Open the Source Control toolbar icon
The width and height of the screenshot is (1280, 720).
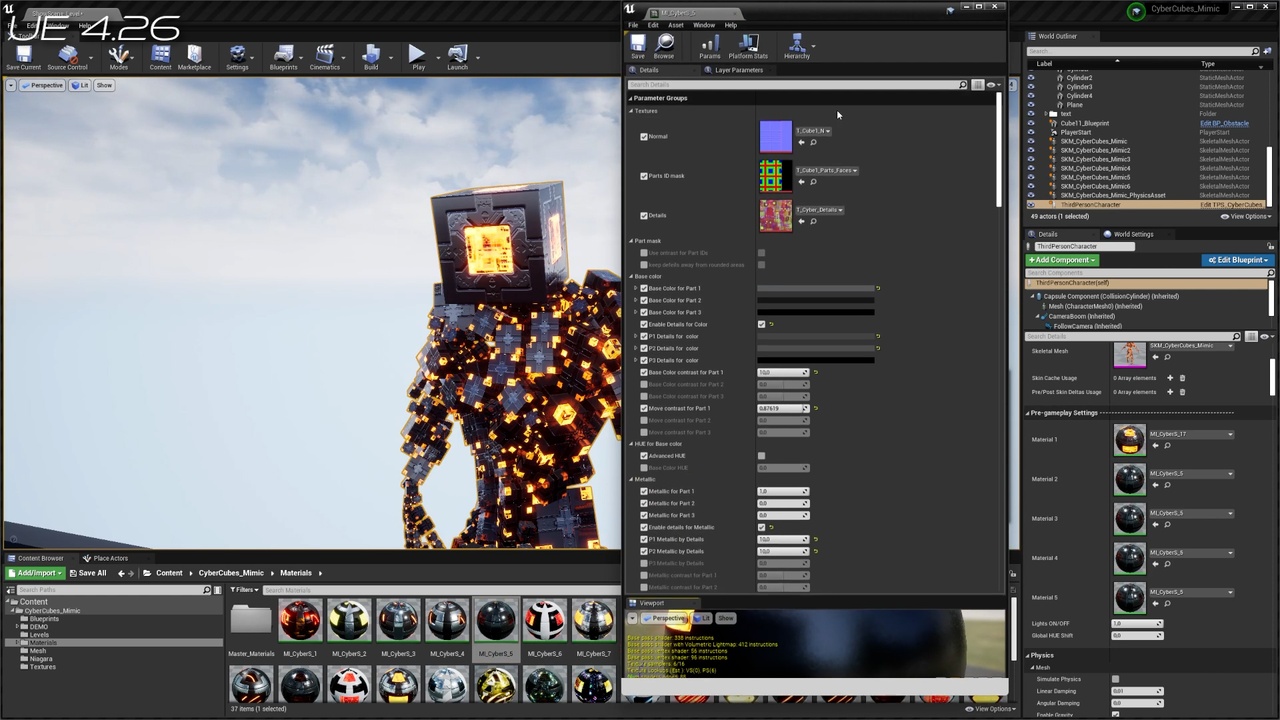[x=67, y=57]
